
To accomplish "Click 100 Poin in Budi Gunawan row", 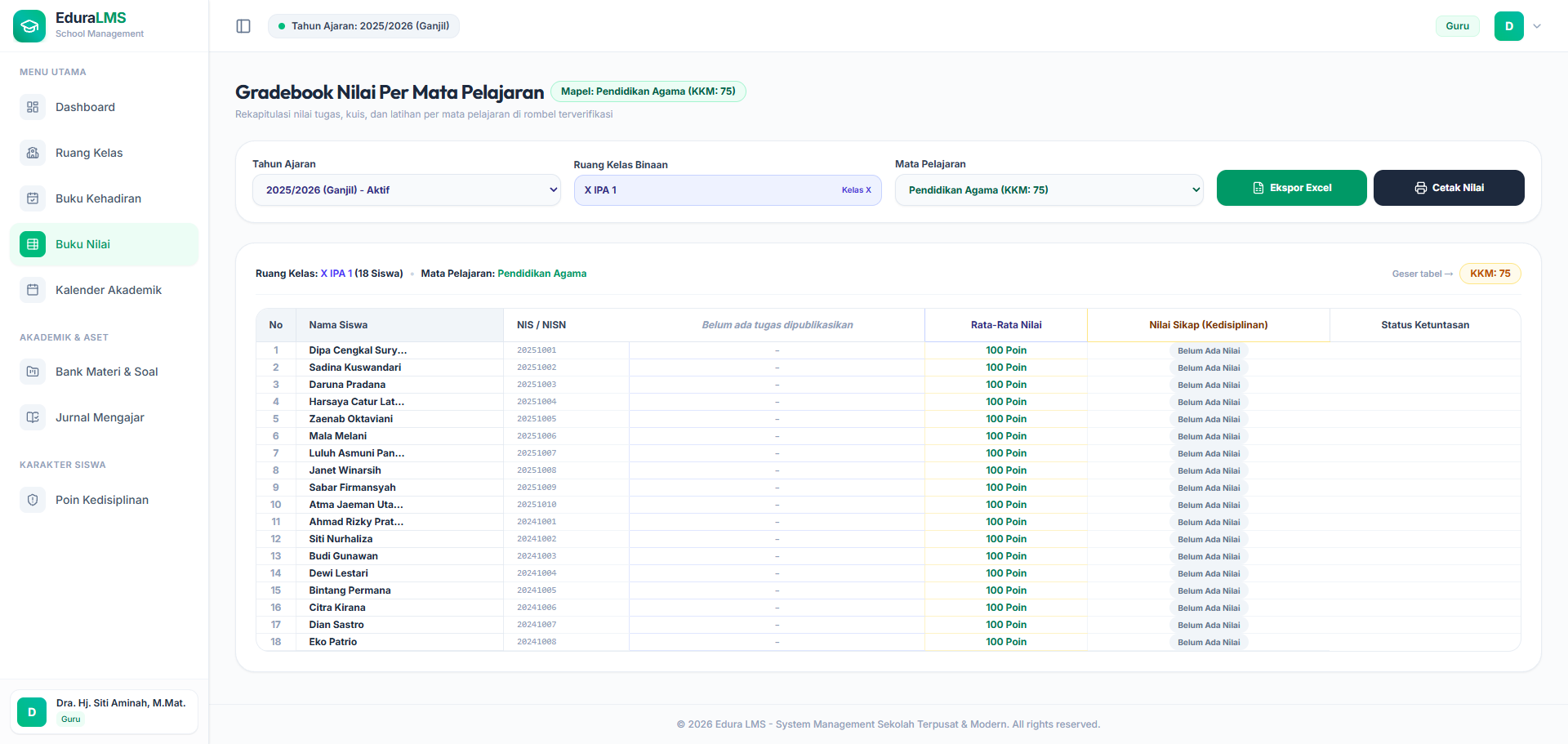I will (1006, 556).
